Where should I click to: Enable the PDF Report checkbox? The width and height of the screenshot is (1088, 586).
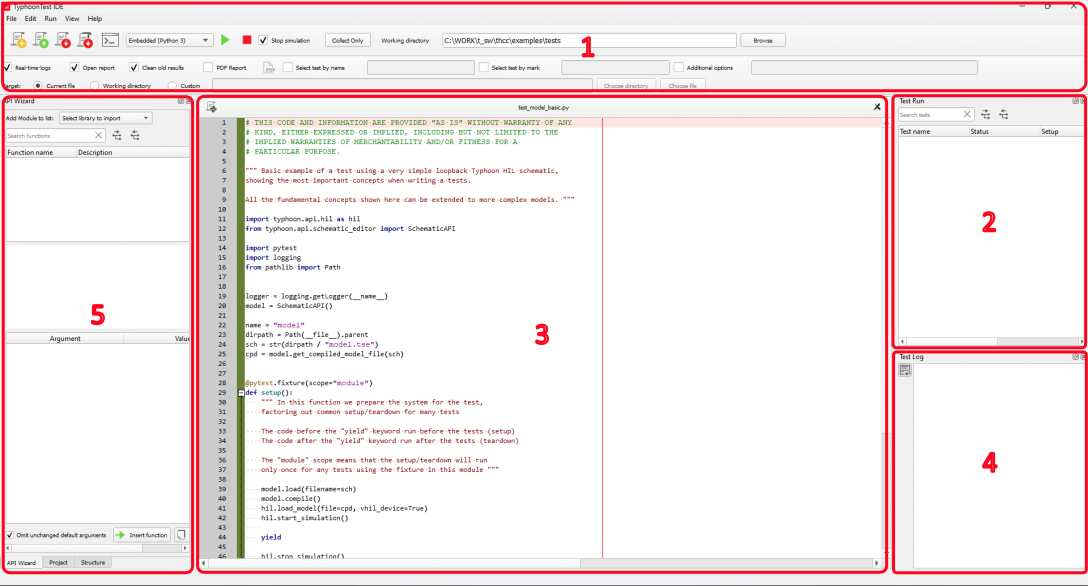coord(208,68)
